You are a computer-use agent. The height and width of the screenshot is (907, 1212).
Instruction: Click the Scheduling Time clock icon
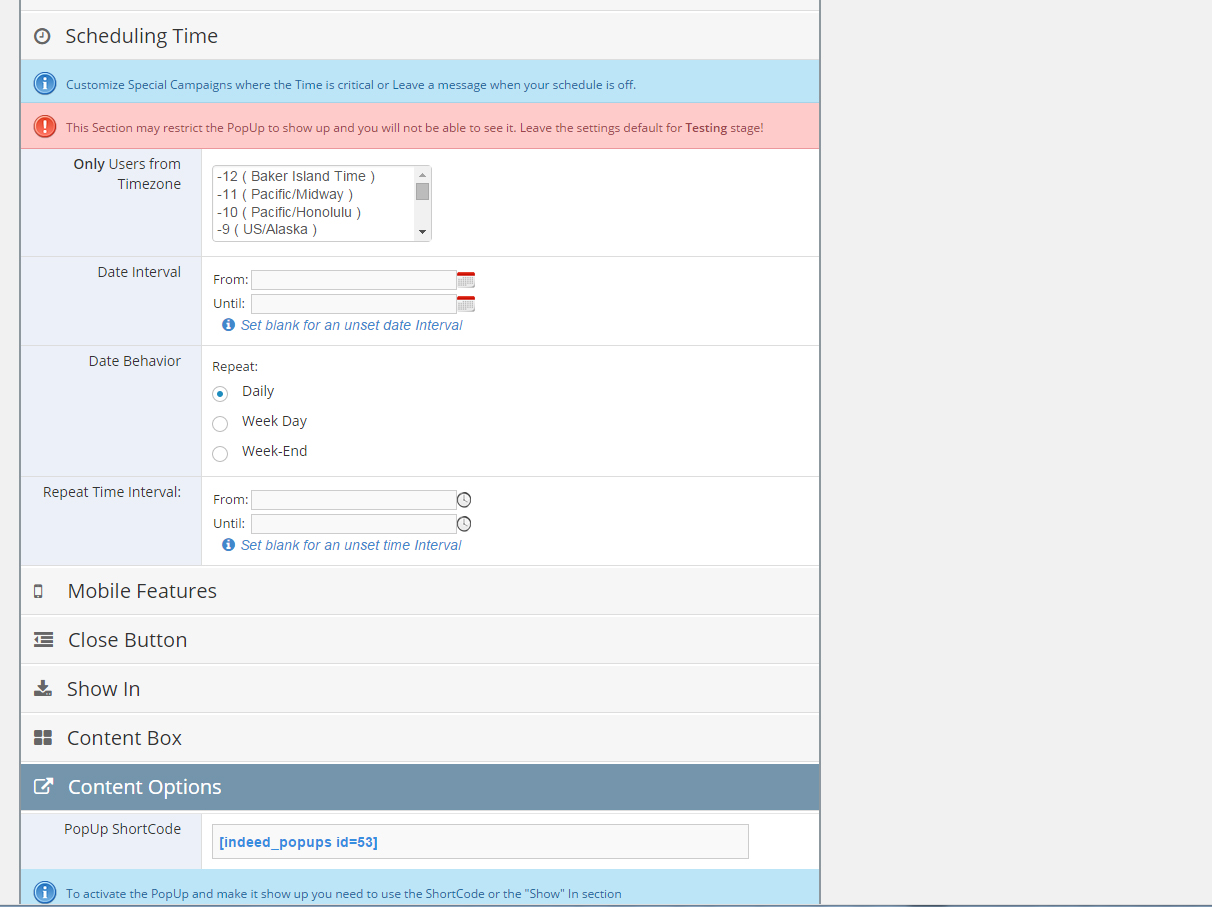(42, 37)
